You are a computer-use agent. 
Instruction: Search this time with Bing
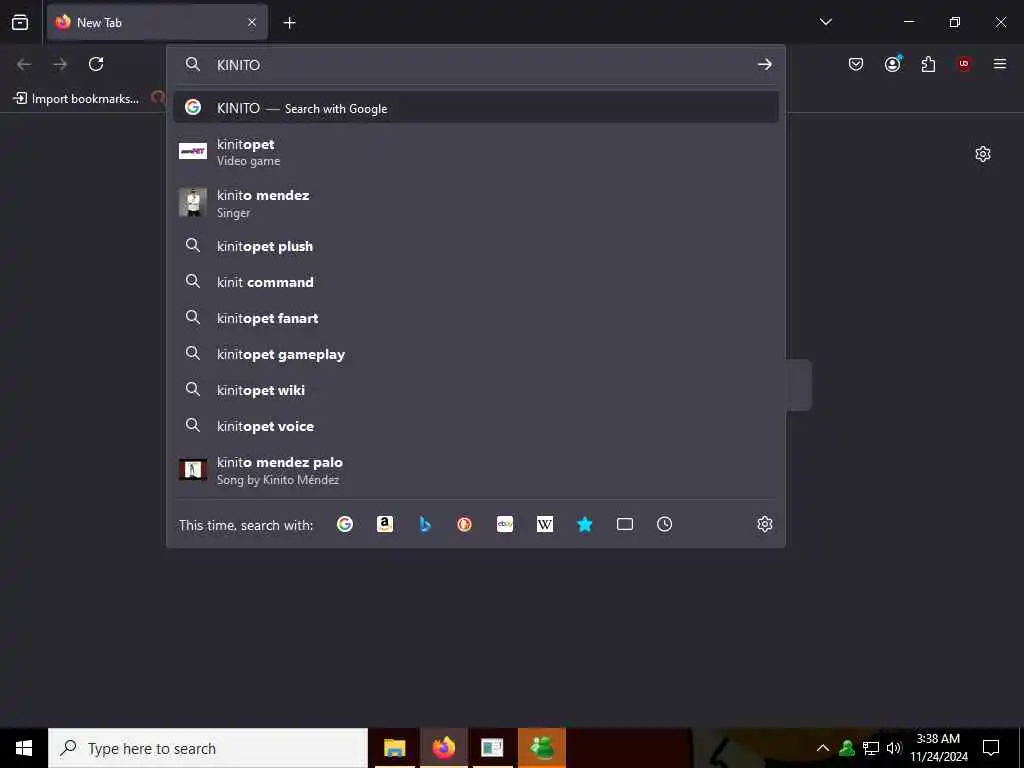coord(425,524)
